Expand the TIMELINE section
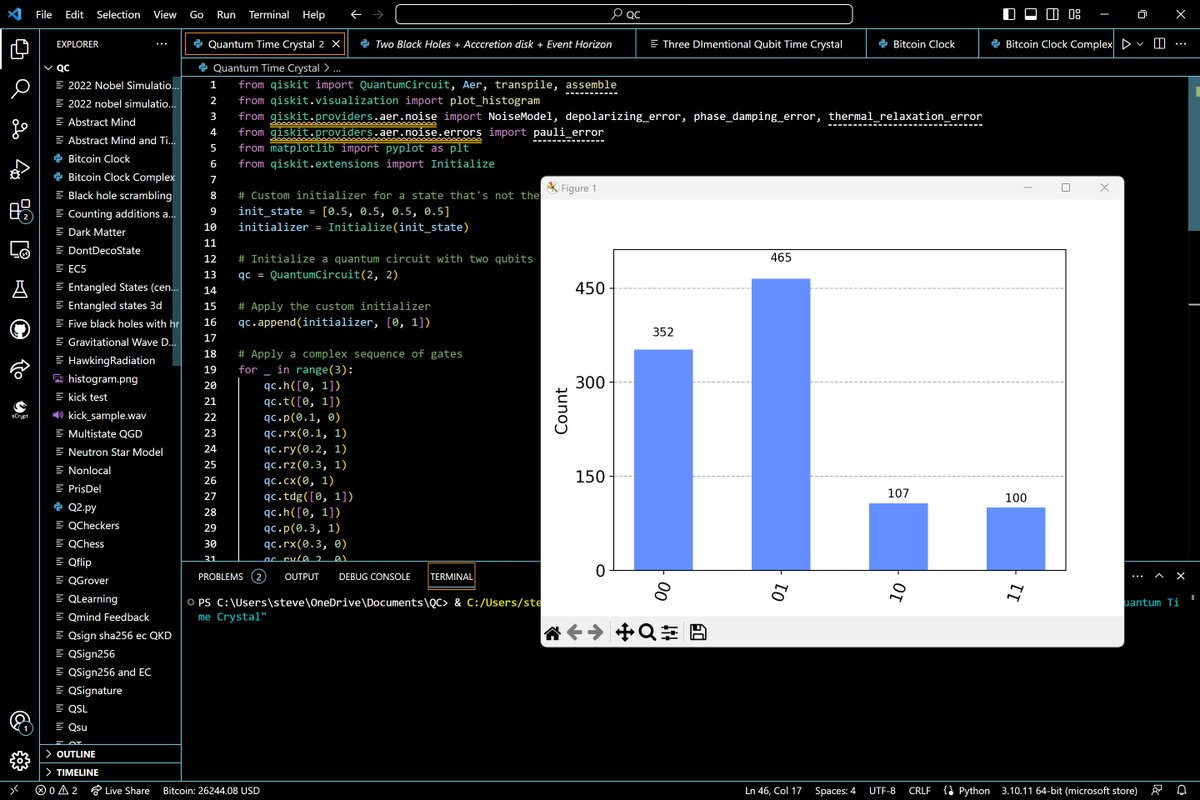The width and height of the screenshot is (1200, 800). [78, 772]
